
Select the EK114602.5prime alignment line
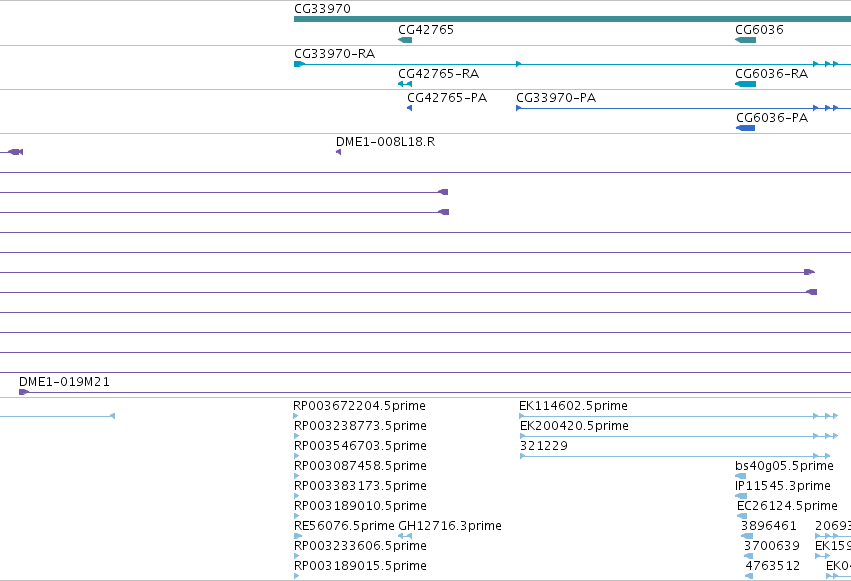(x=678, y=416)
